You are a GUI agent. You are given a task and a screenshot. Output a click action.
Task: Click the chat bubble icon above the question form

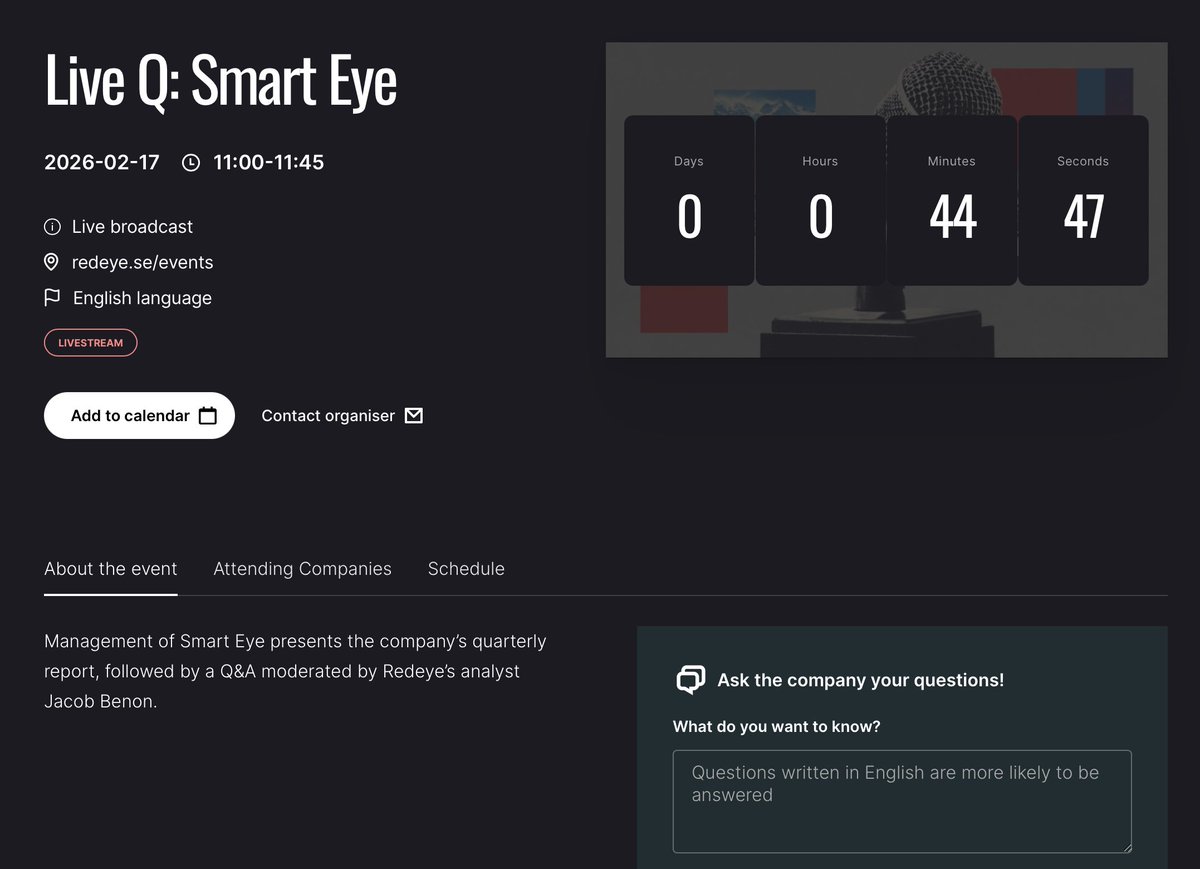pos(690,679)
